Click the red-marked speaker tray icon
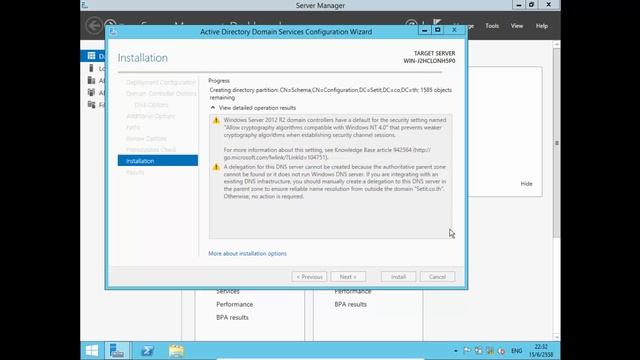 pyautogui.click(x=502, y=351)
